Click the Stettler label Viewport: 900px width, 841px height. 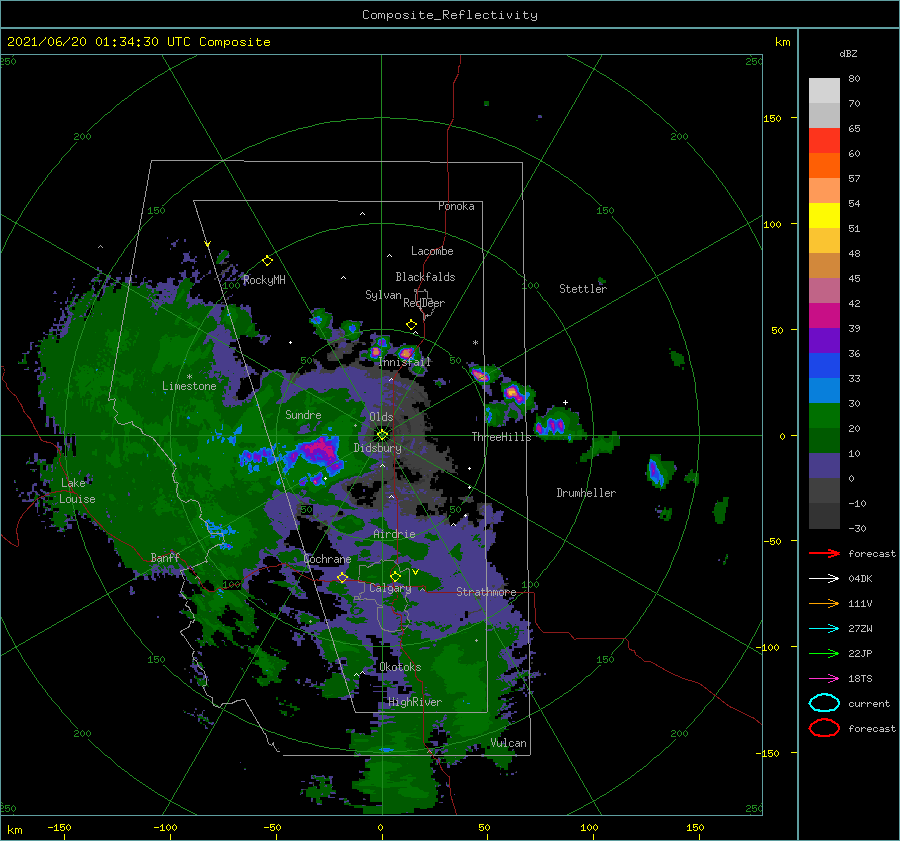click(x=583, y=289)
